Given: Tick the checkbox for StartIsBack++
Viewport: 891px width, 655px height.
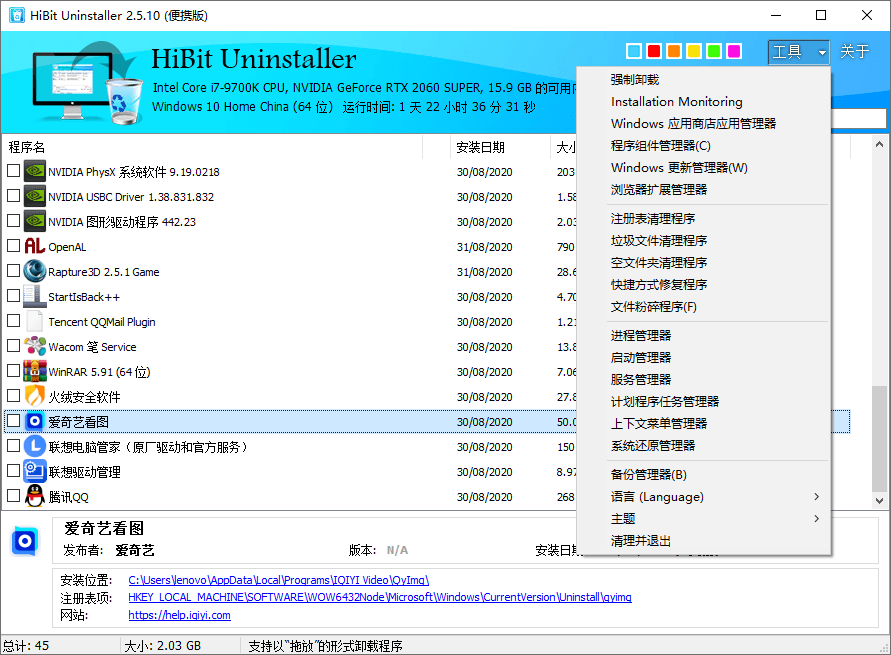Looking at the screenshot, I should click(x=13, y=297).
